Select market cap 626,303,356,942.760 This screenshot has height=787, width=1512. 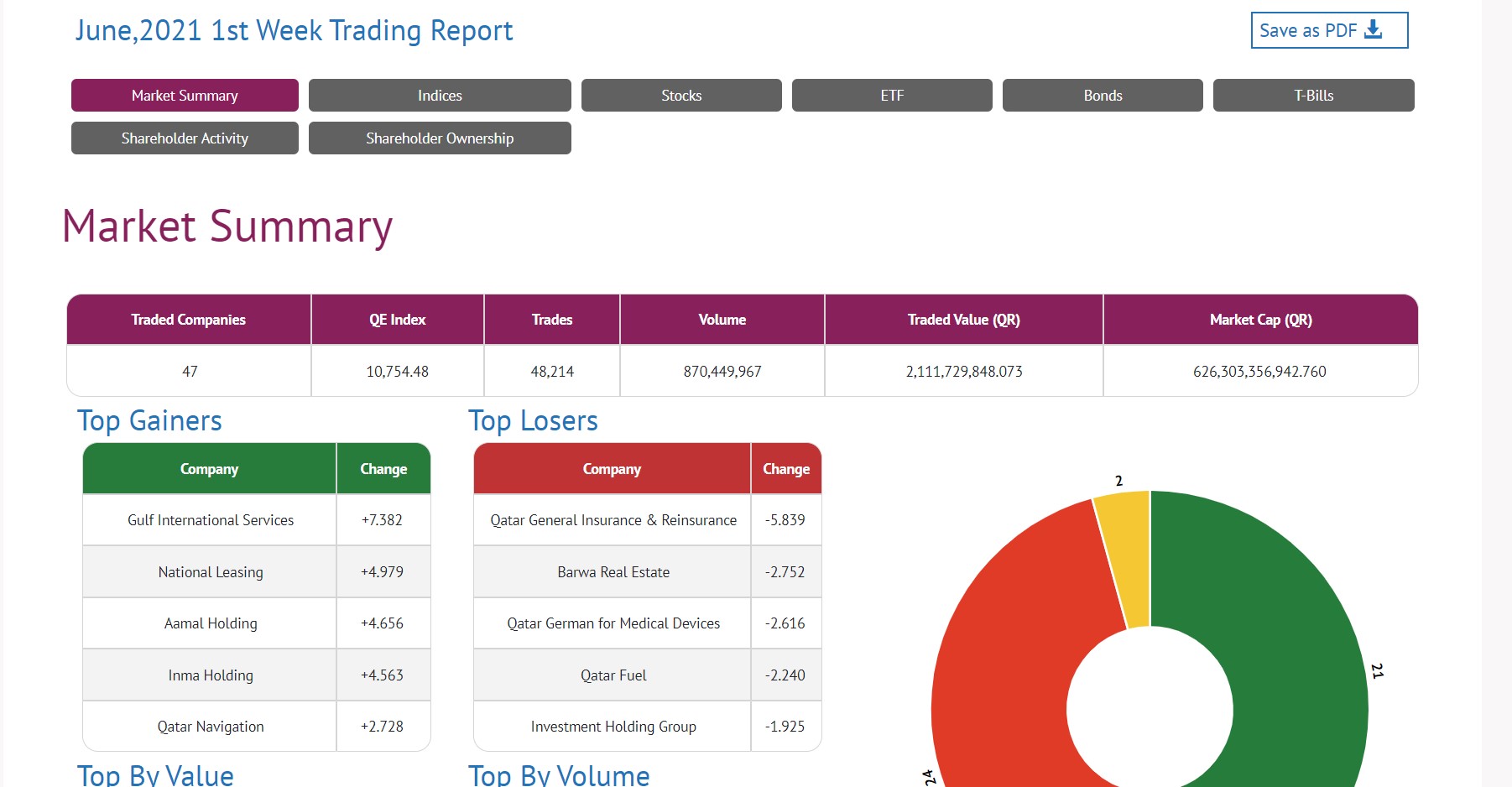coord(1259,372)
